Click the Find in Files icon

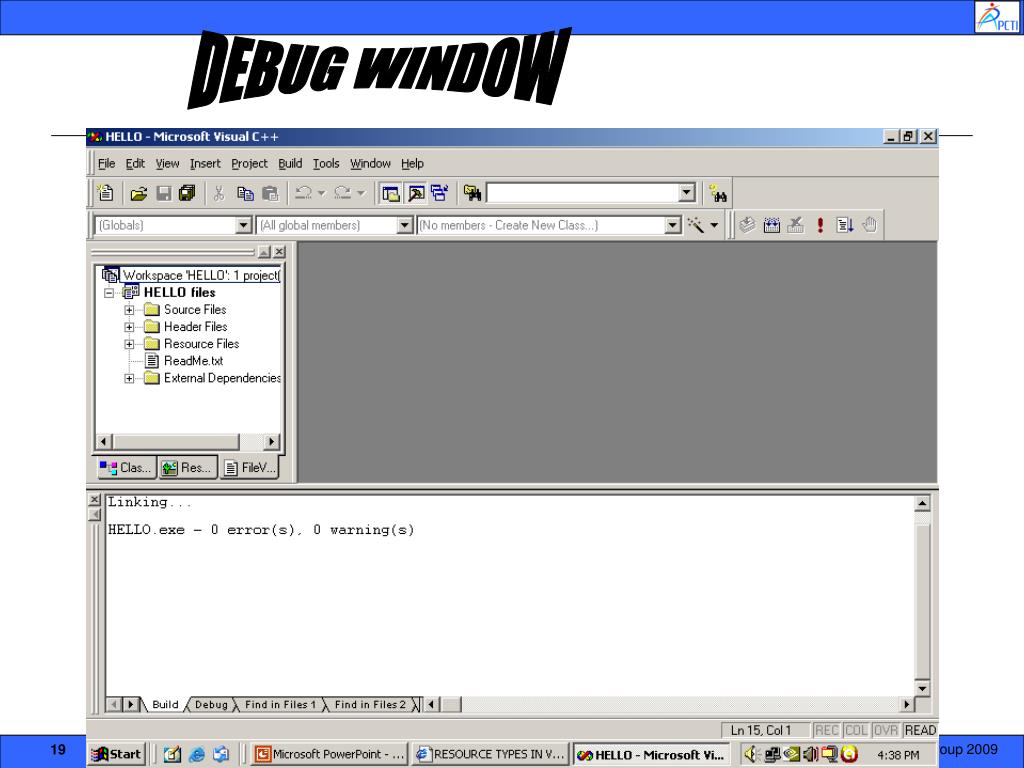[472, 193]
